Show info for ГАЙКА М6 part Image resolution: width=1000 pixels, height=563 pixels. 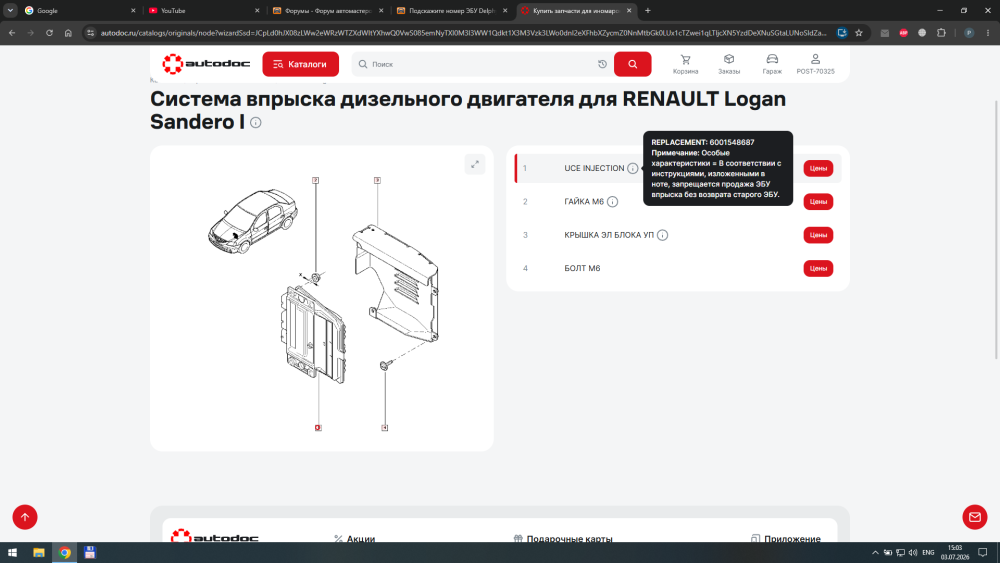(612, 201)
